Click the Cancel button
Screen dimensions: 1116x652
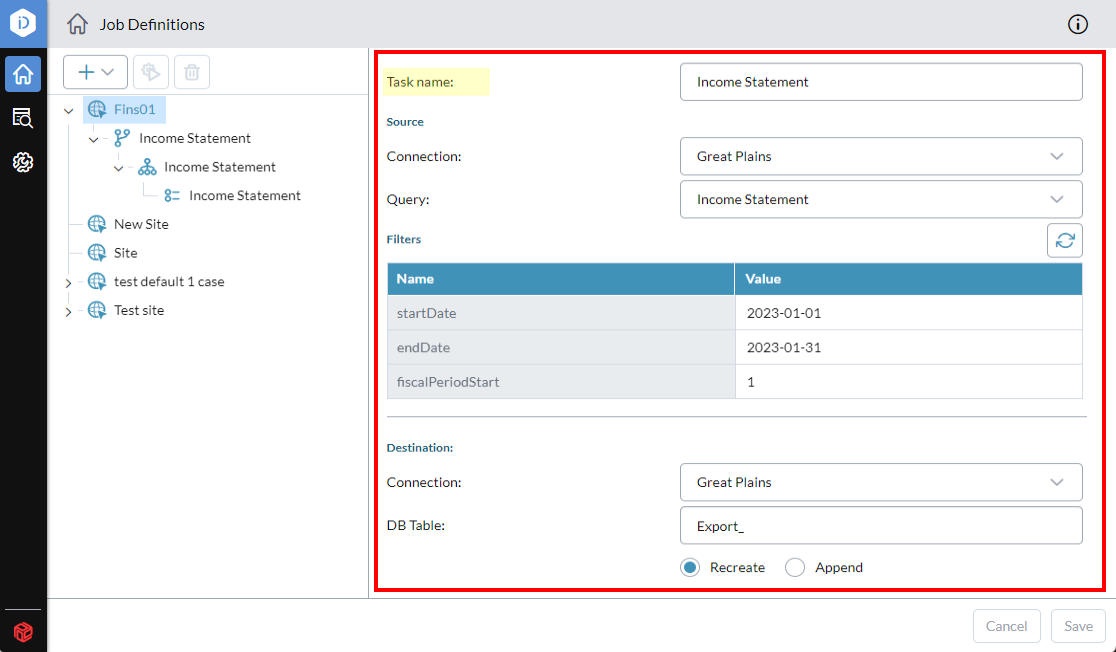click(x=1006, y=626)
